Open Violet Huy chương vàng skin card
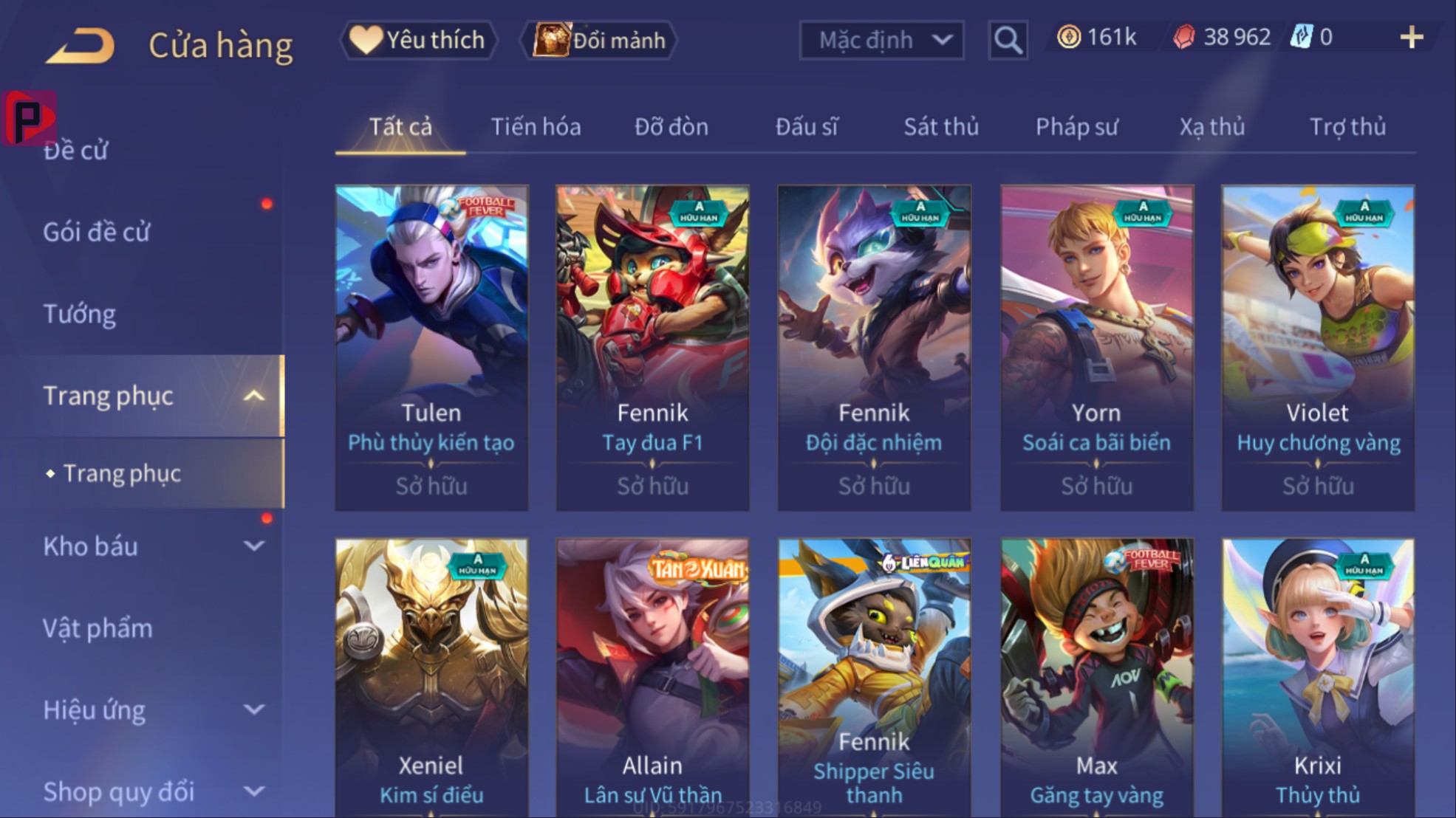The height and width of the screenshot is (818, 1456). (x=1318, y=348)
